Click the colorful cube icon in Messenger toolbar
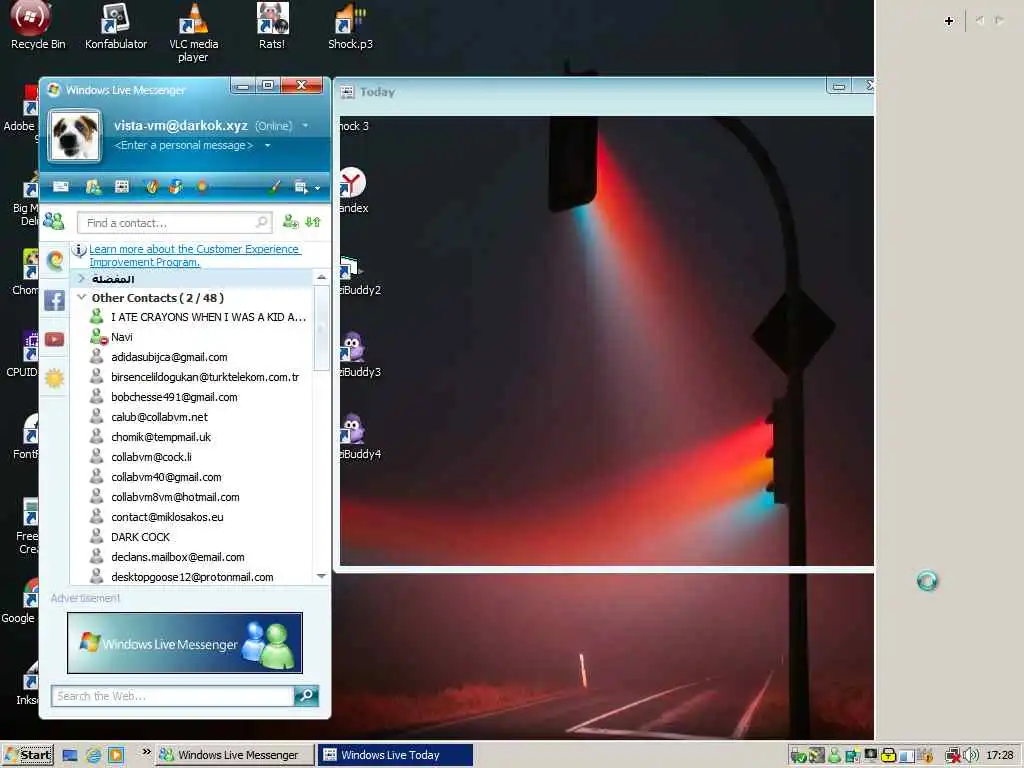This screenshot has width=1024, height=768. [176, 187]
